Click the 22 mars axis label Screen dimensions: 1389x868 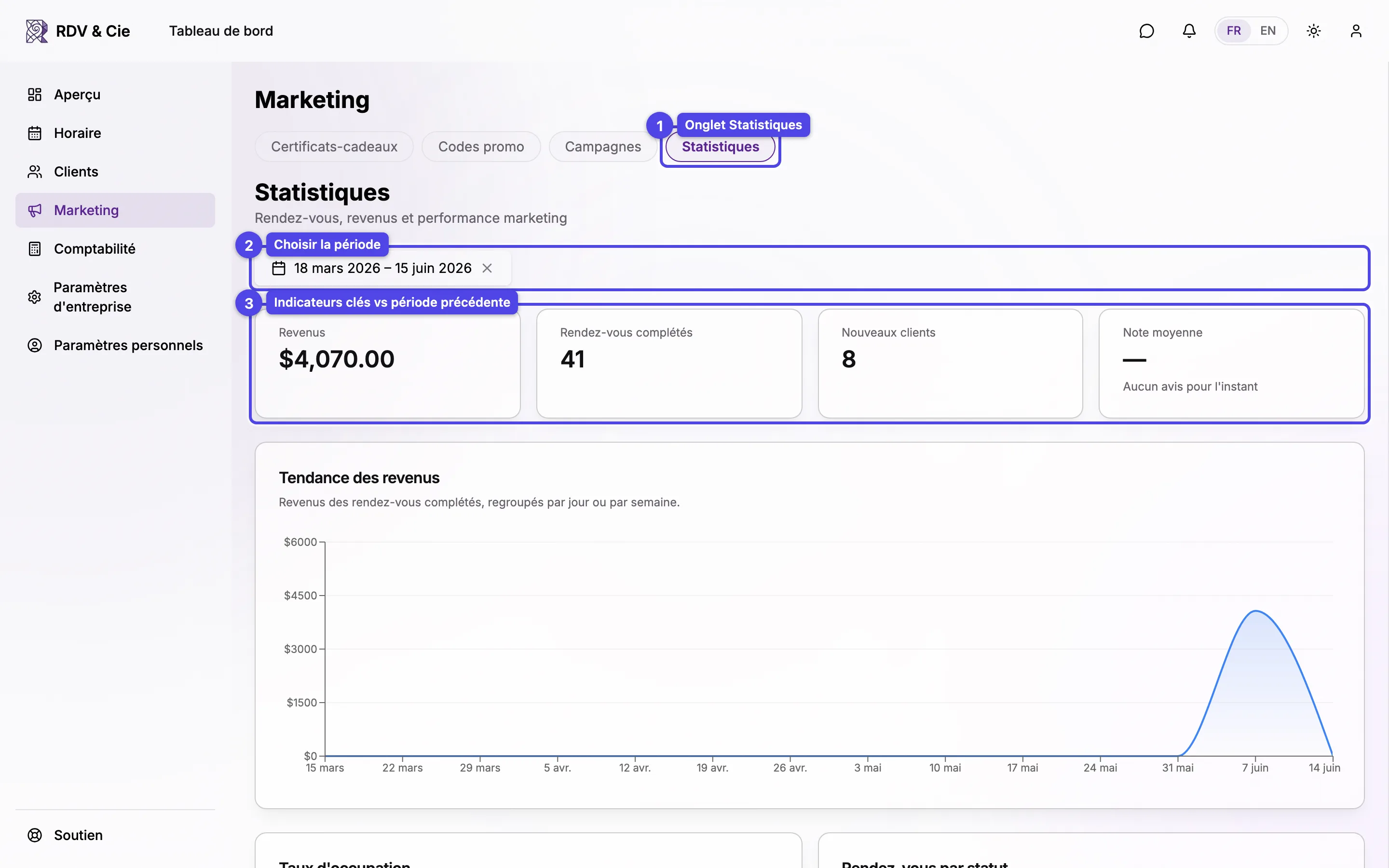(402, 768)
